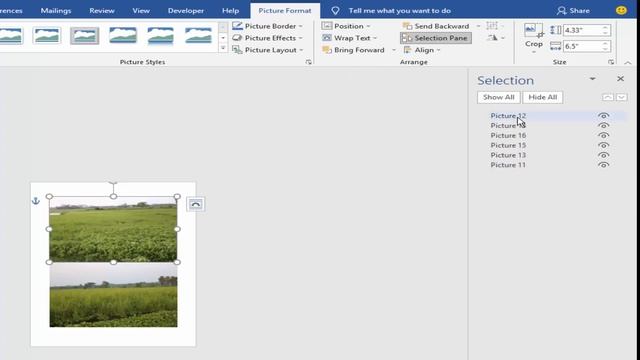
Task: Switch to the Review tab
Action: coord(102,11)
